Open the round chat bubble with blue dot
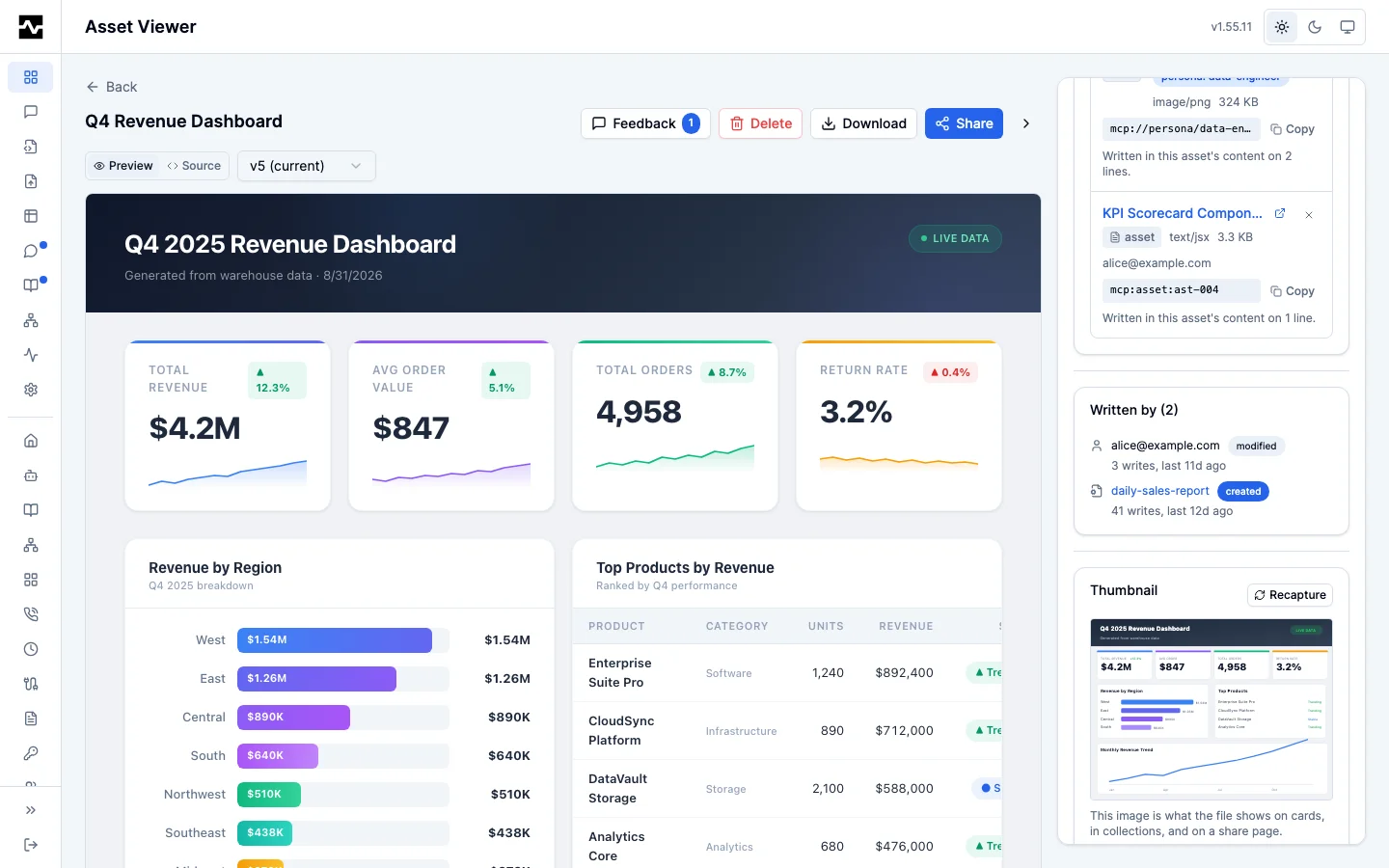The image size is (1389, 868). coord(31,251)
